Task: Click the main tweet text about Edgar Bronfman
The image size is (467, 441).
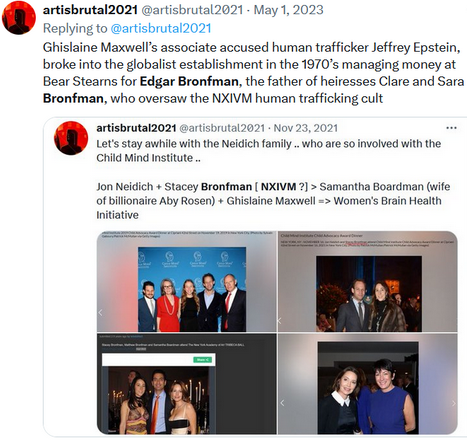Action: click(x=253, y=73)
